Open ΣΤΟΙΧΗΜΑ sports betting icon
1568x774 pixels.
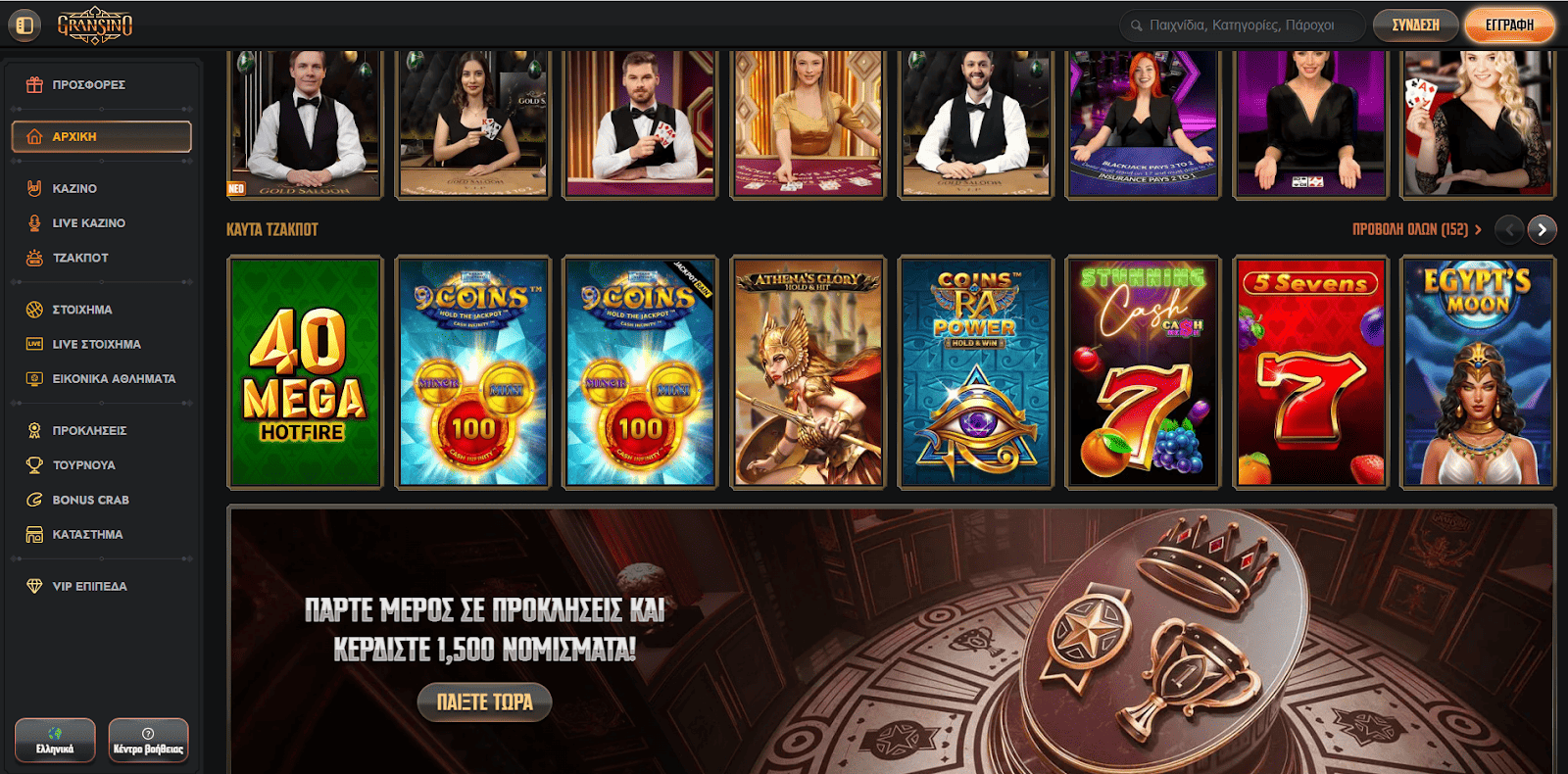(x=34, y=310)
